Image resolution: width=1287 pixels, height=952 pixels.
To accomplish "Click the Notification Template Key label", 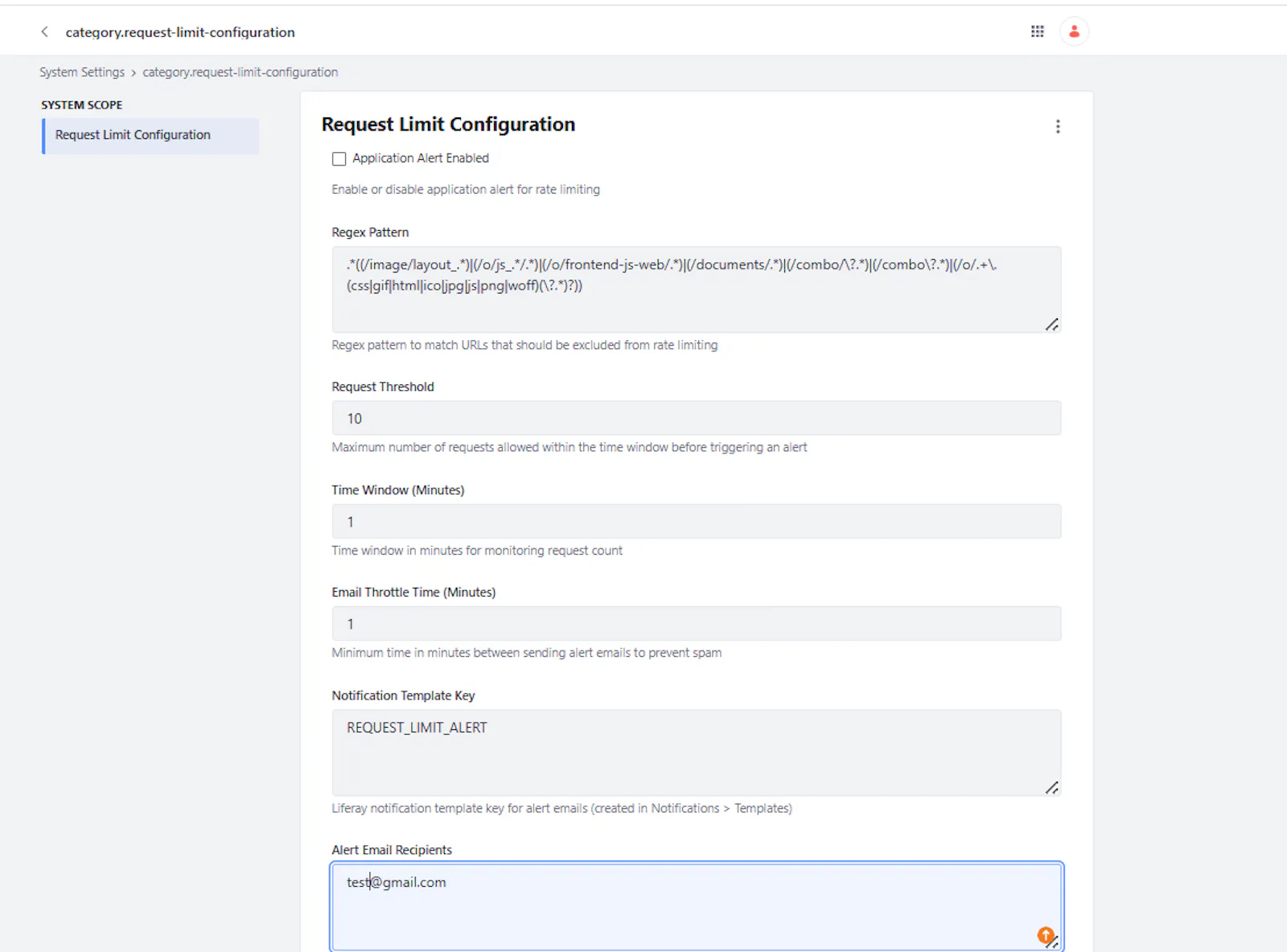I will pyautogui.click(x=403, y=696).
